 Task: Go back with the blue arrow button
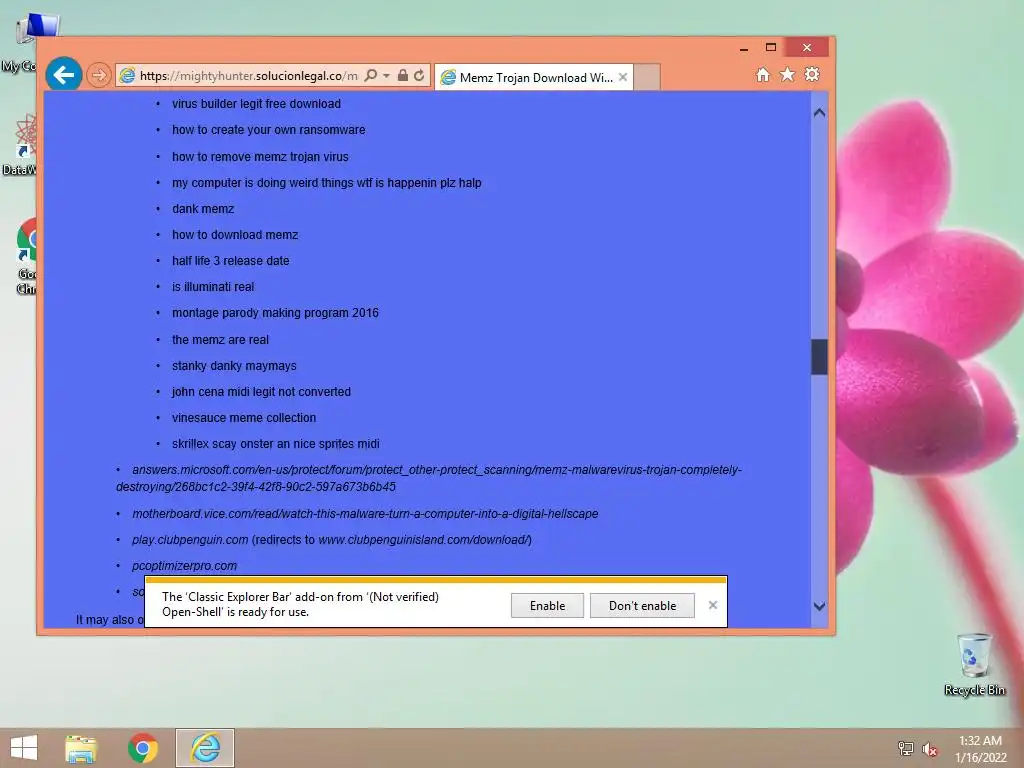click(x=64, y=75)
